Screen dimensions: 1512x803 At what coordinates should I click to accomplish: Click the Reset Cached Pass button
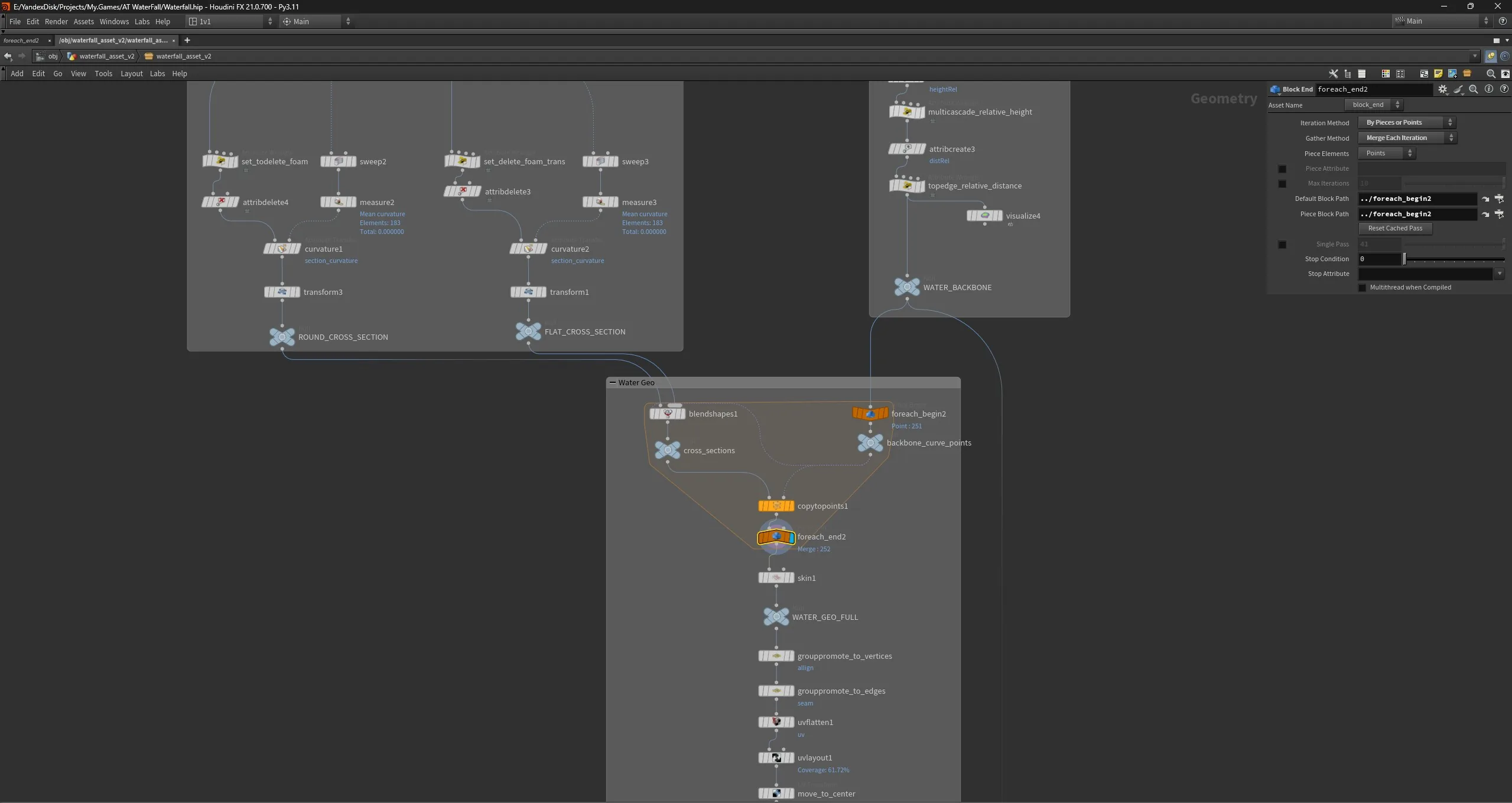[x=1395, y=228]
